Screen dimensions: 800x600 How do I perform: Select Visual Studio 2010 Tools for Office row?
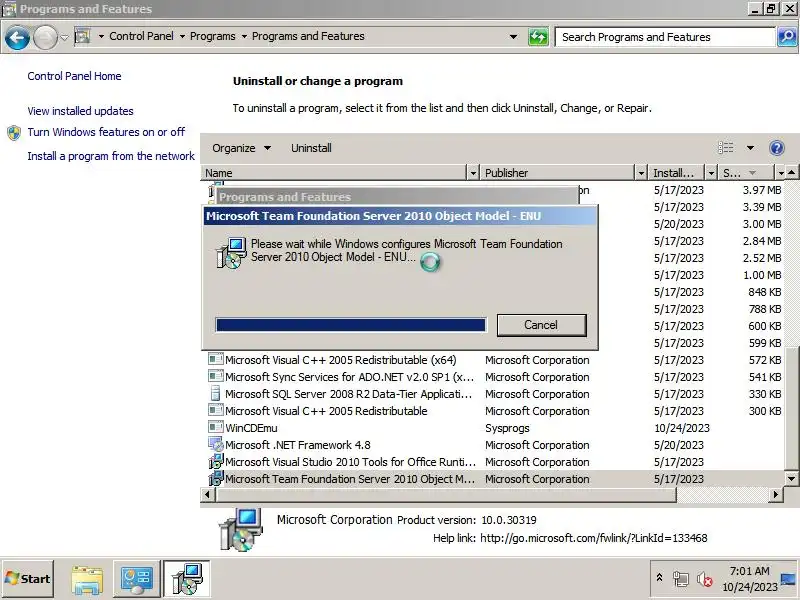click(492, 462)
